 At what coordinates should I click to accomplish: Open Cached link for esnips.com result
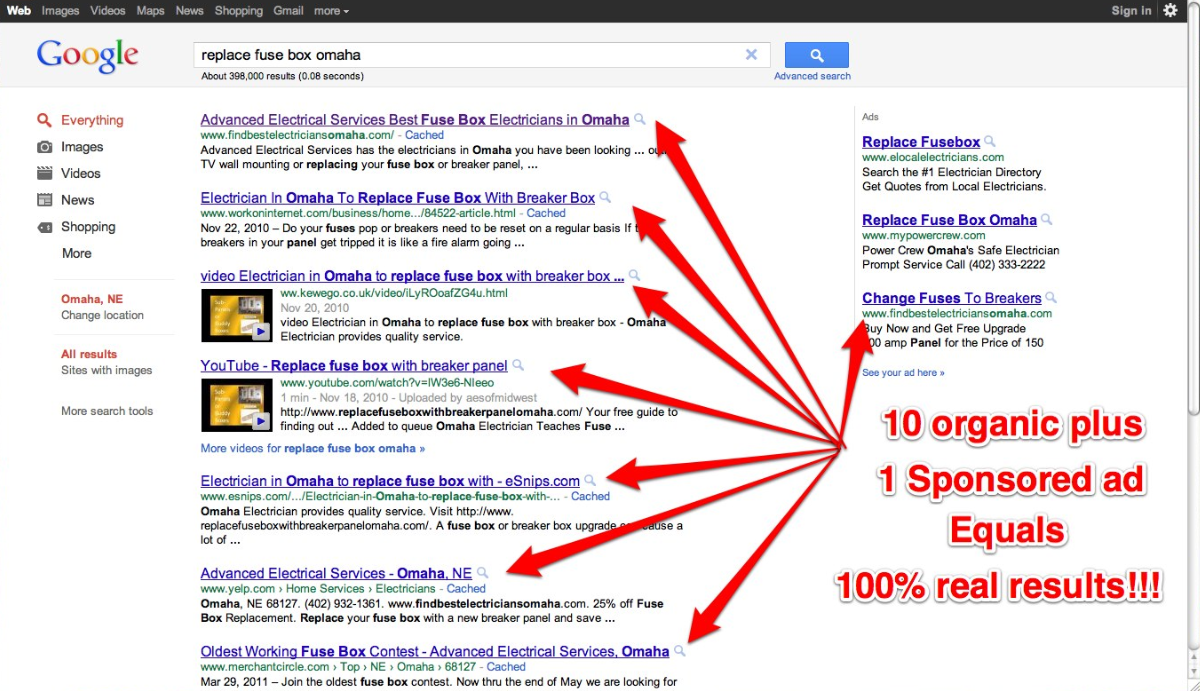point(590,496)
